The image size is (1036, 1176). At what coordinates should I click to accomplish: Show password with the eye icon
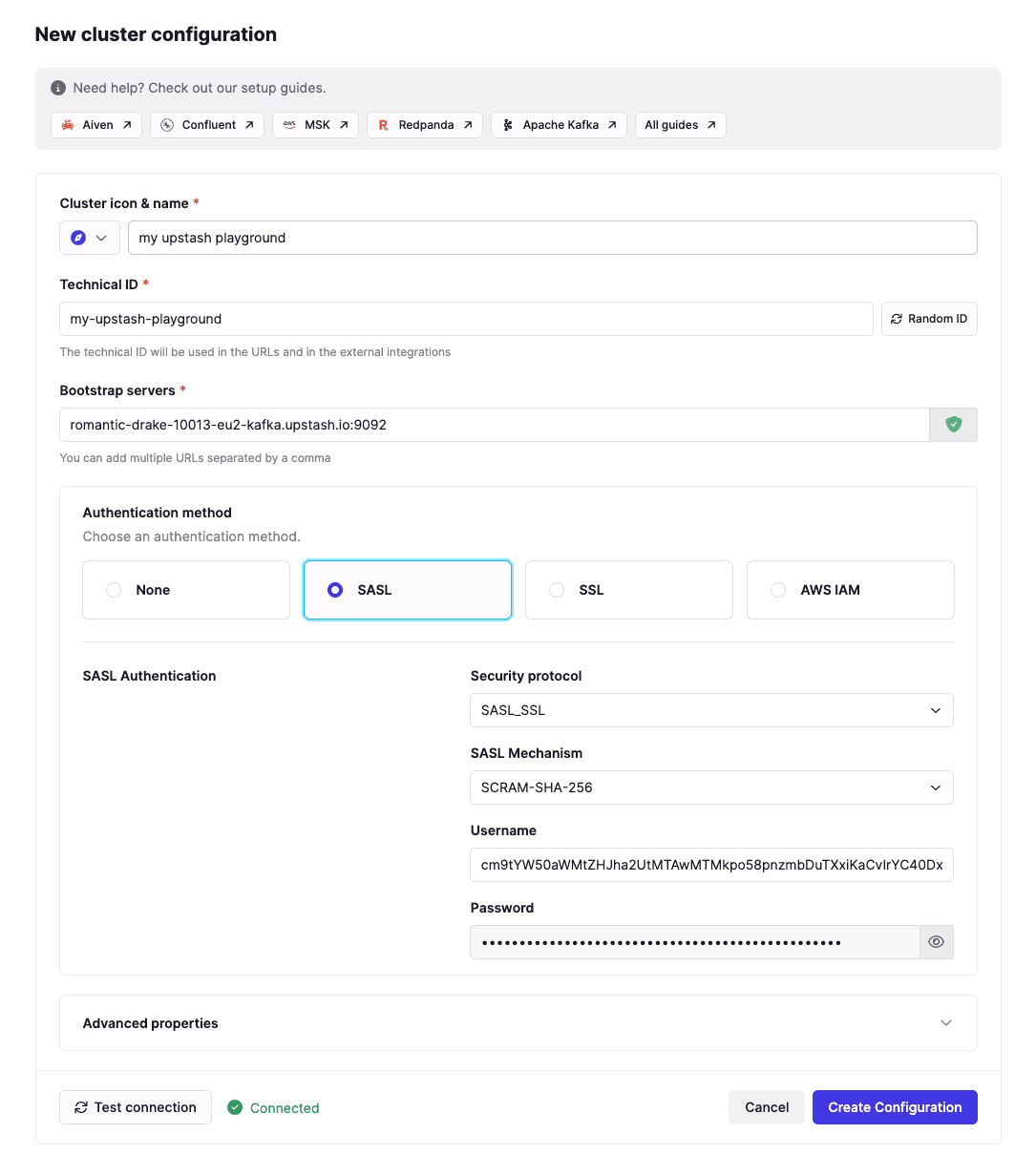click(936, 942)
